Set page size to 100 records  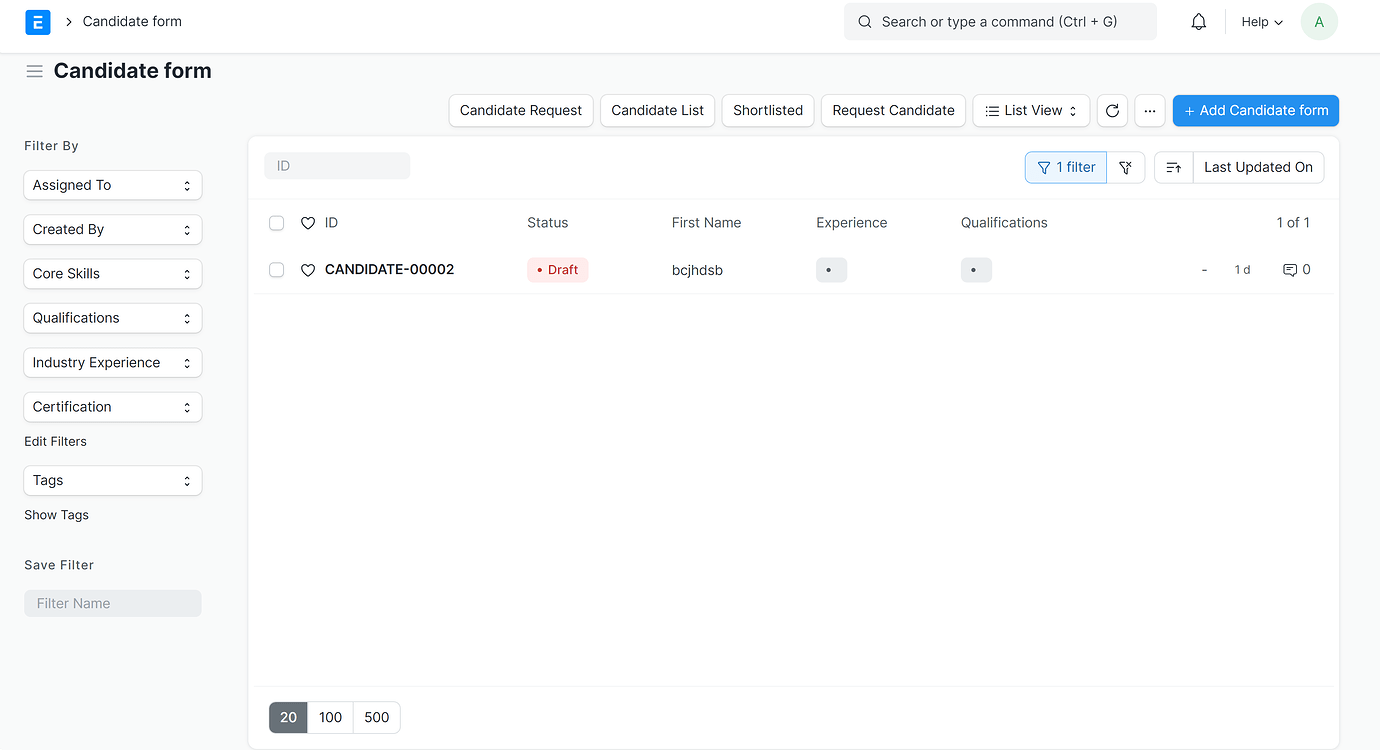click(x=330, y=717)
